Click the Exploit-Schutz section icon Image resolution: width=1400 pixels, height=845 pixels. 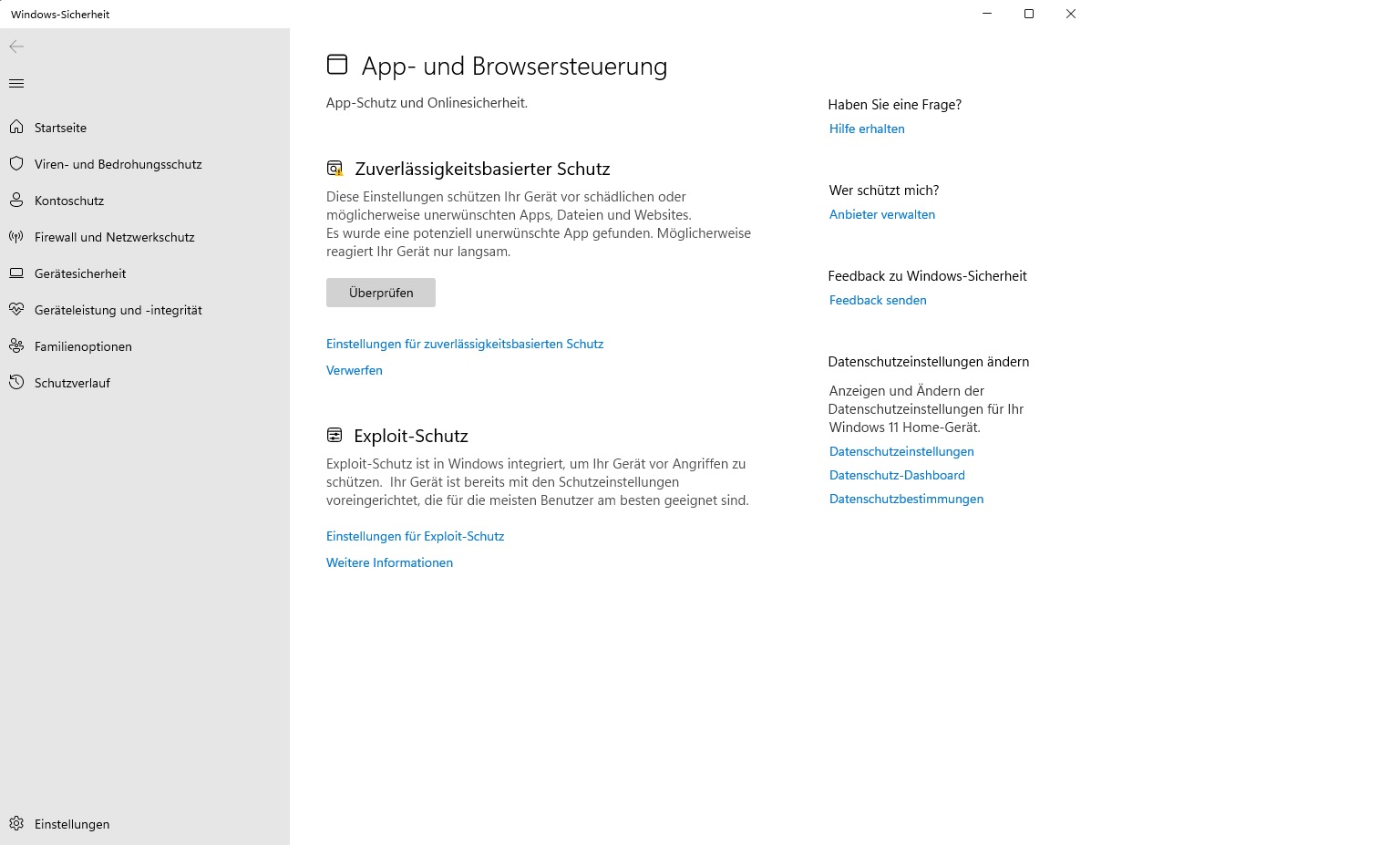(x=335, y=436)
